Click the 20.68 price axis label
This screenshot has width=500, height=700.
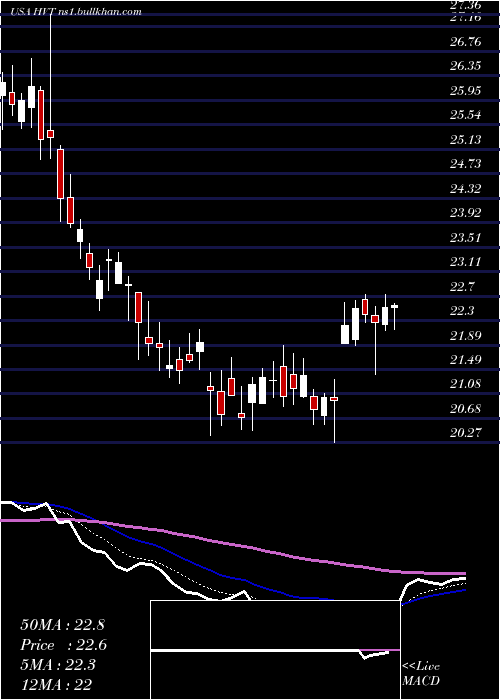tap(466, 408)
